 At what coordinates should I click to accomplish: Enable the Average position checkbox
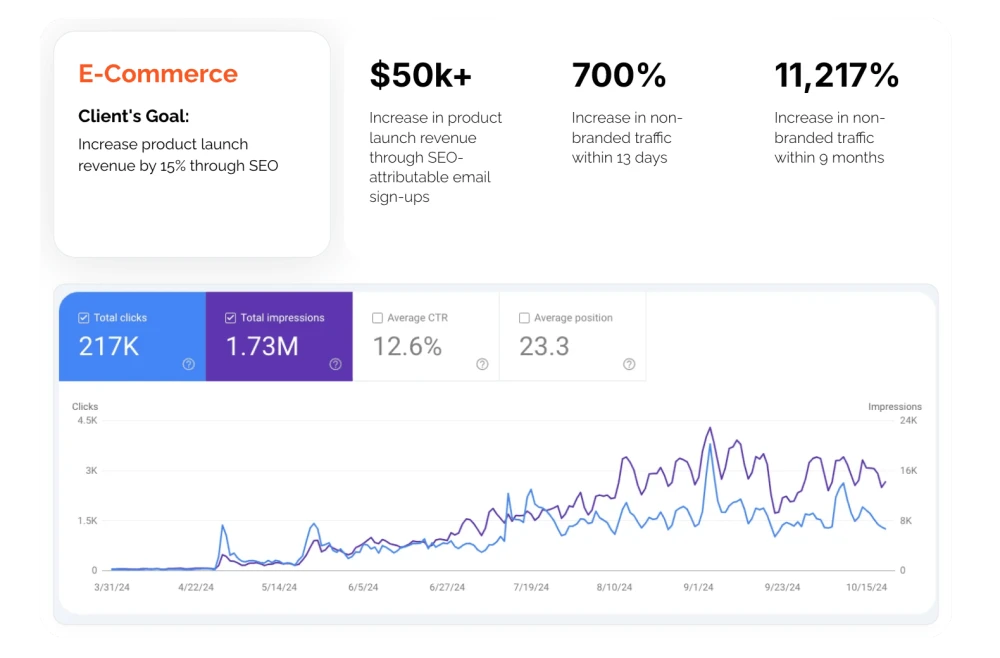coord(524,318)
